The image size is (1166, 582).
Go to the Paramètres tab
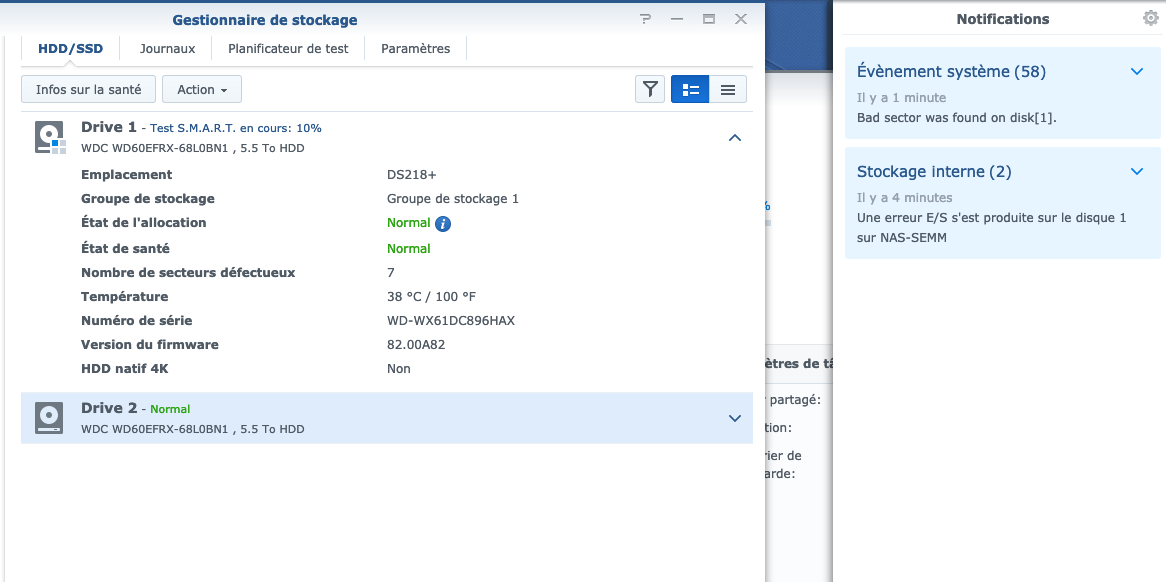pos(415,48)
